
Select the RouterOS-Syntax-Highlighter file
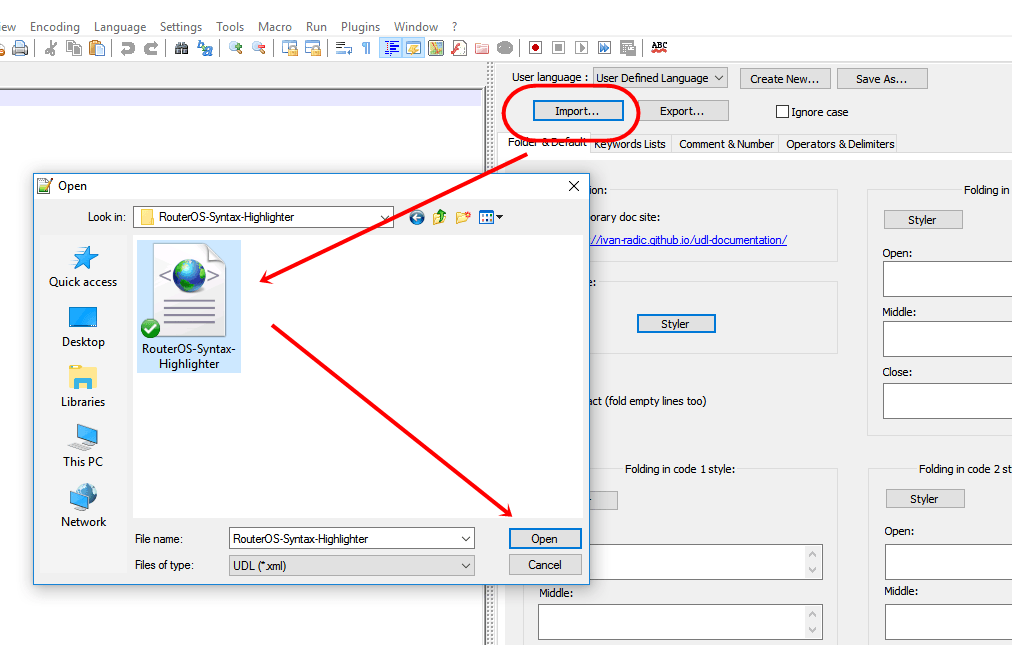(188, 307)
